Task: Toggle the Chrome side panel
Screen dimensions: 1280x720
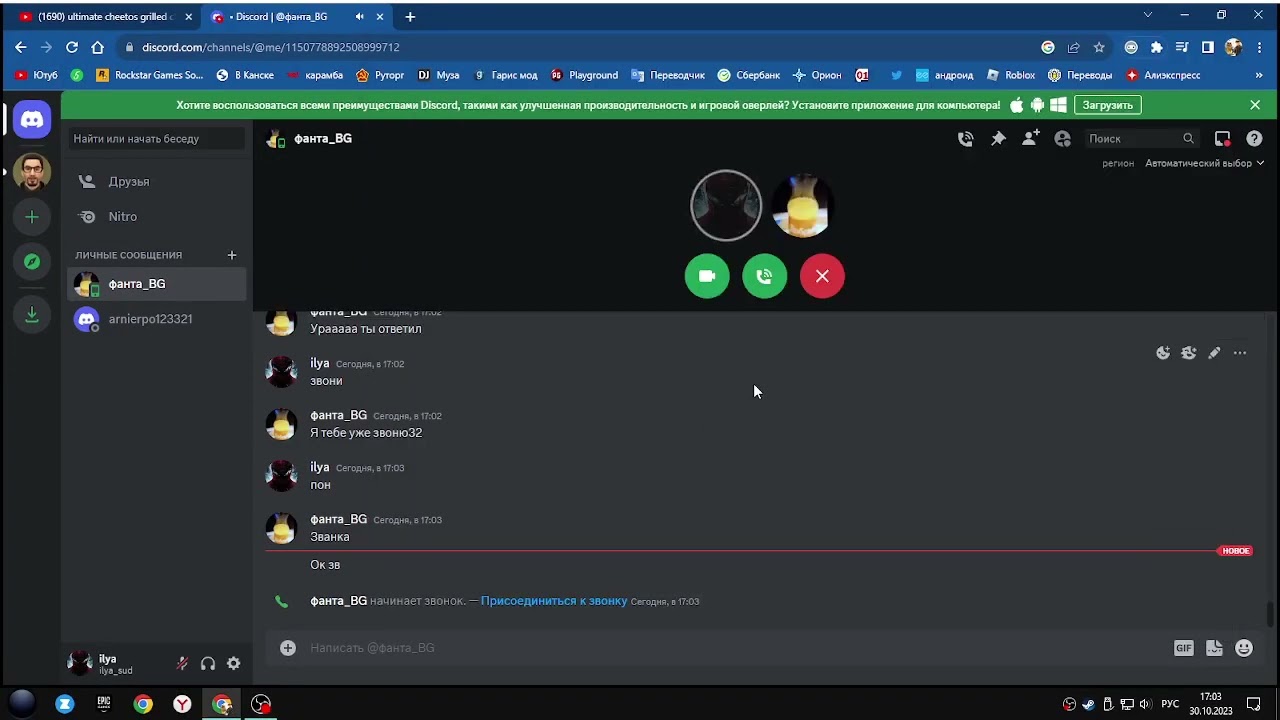Action: 1208,47
